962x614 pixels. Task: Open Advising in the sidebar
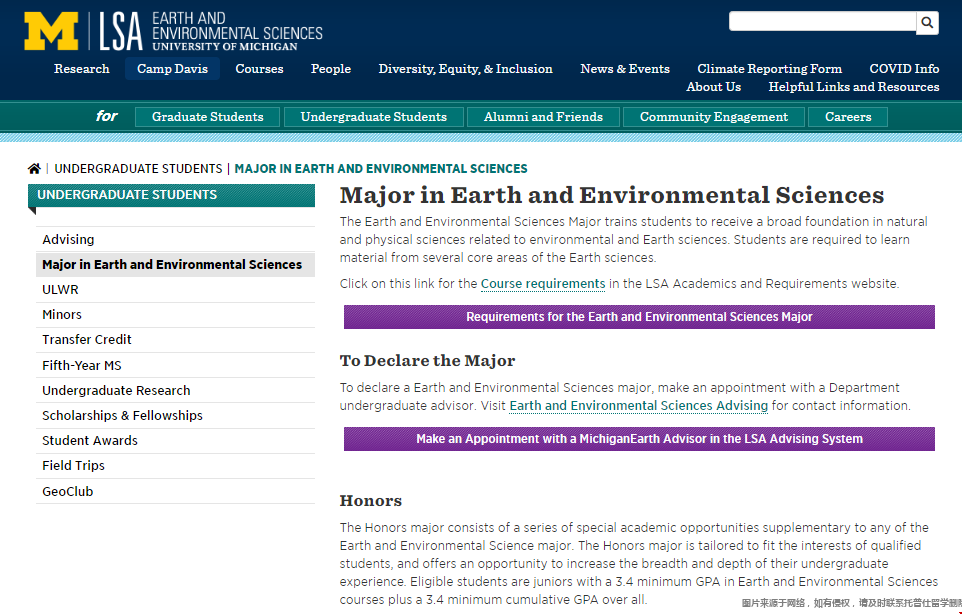[68, 240]
